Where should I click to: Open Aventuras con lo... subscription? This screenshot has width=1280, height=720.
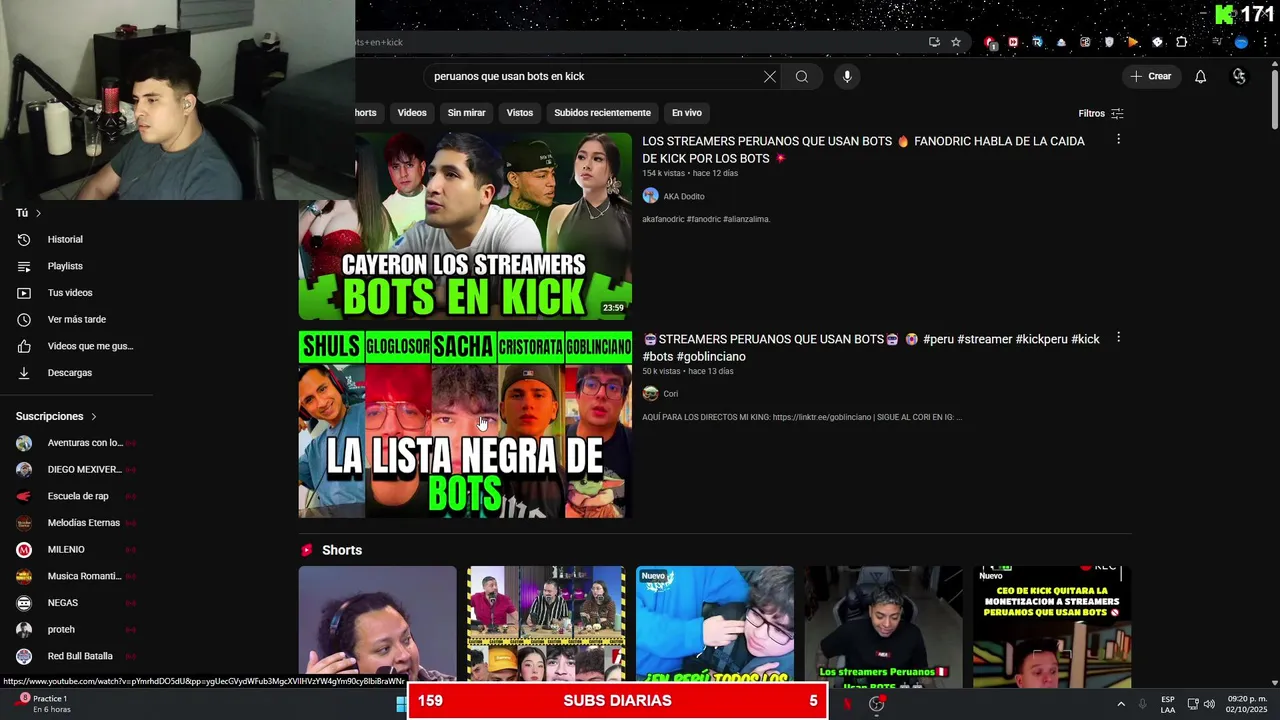[76, 443]
